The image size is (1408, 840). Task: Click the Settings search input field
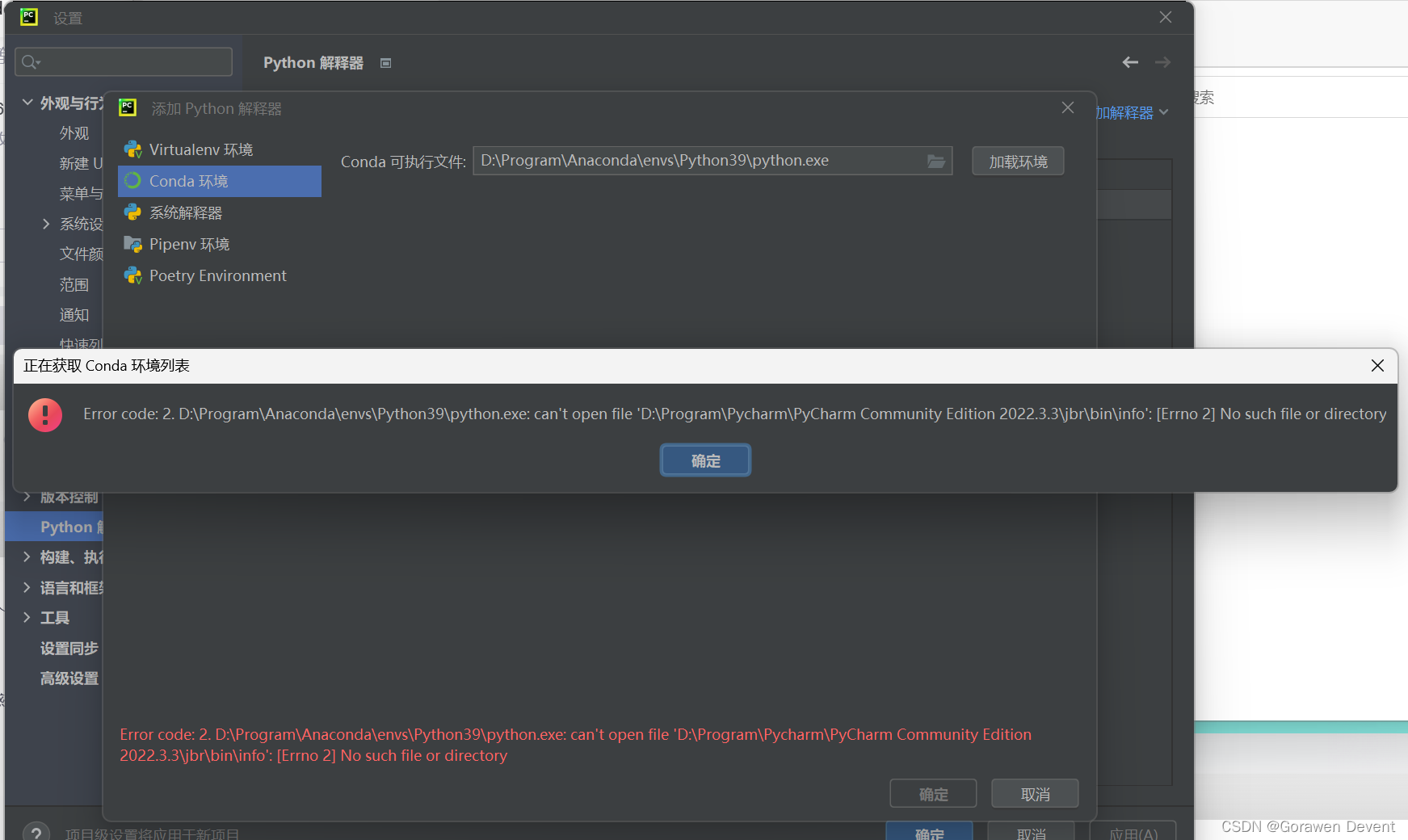tap(124, 62)
